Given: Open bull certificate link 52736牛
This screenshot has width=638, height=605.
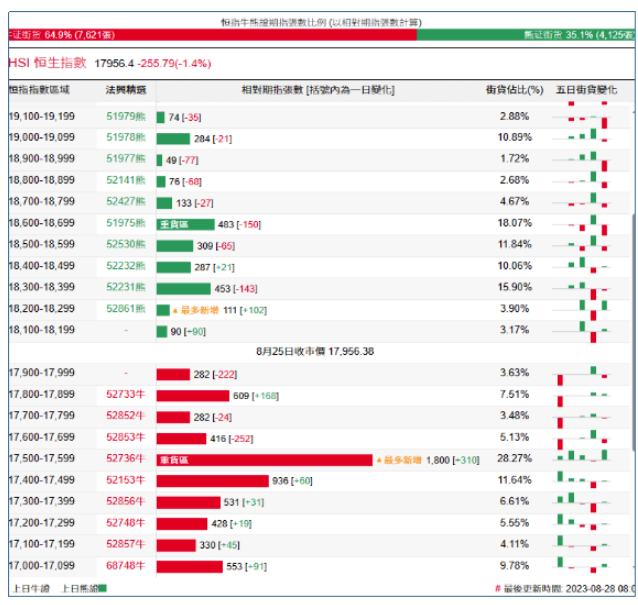Looking at the screenshot, I should (125, 459).
